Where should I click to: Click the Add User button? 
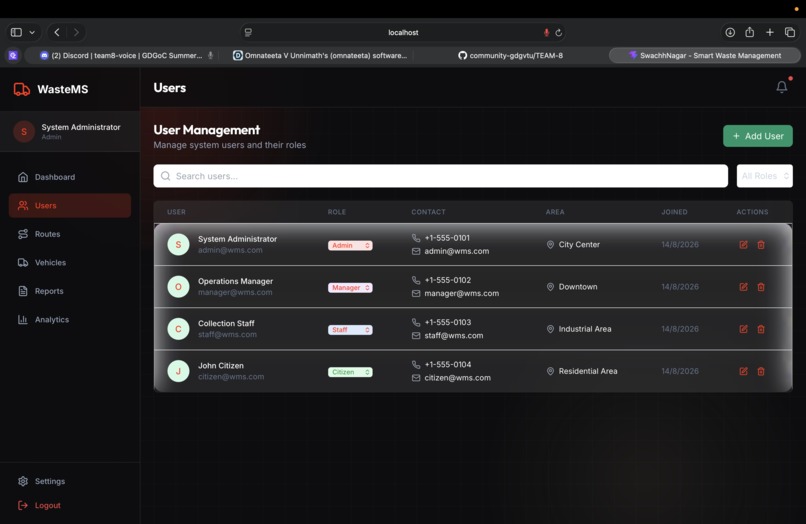tap(758, 136)
